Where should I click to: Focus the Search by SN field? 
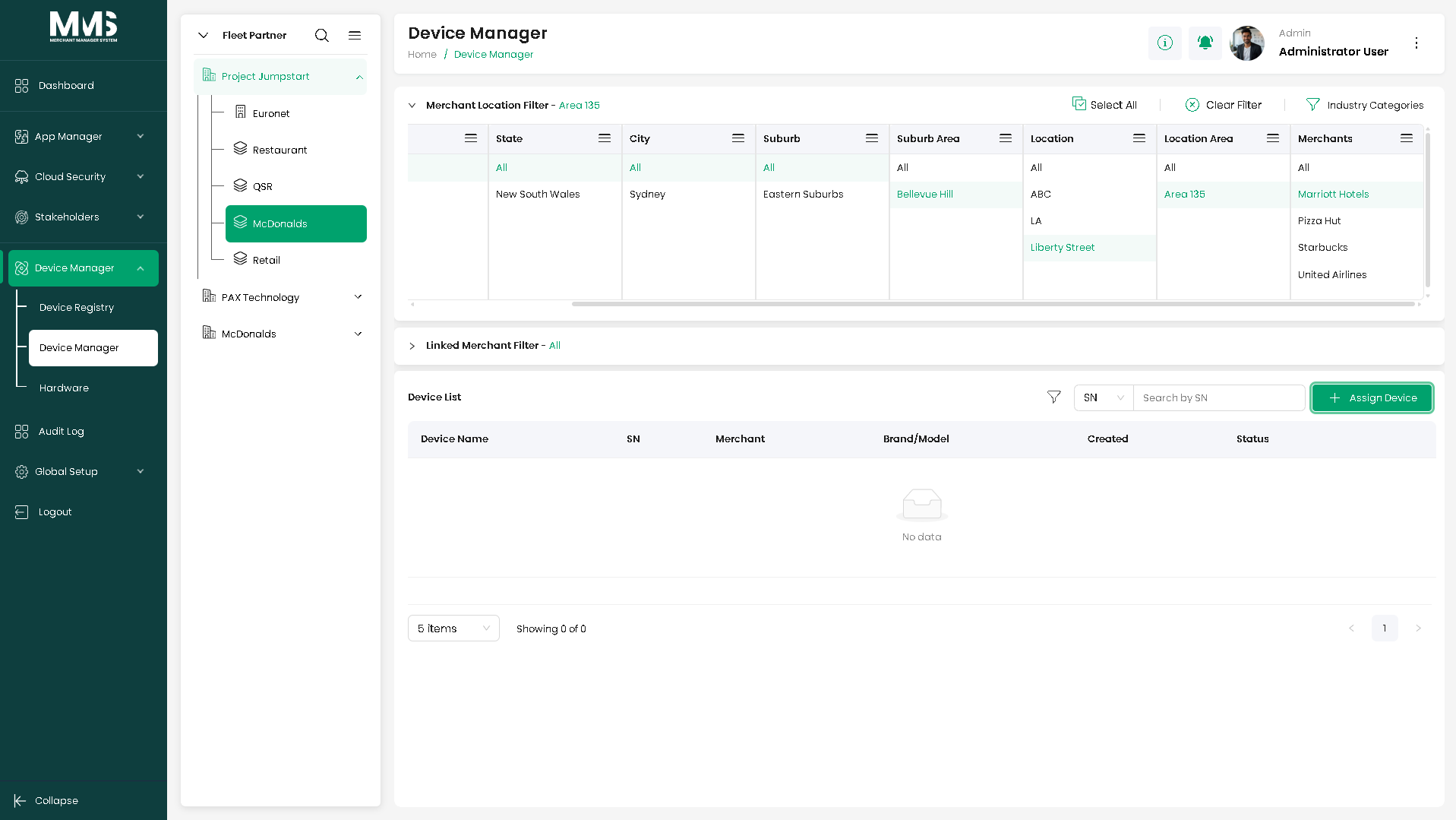tap(1219, 398)
